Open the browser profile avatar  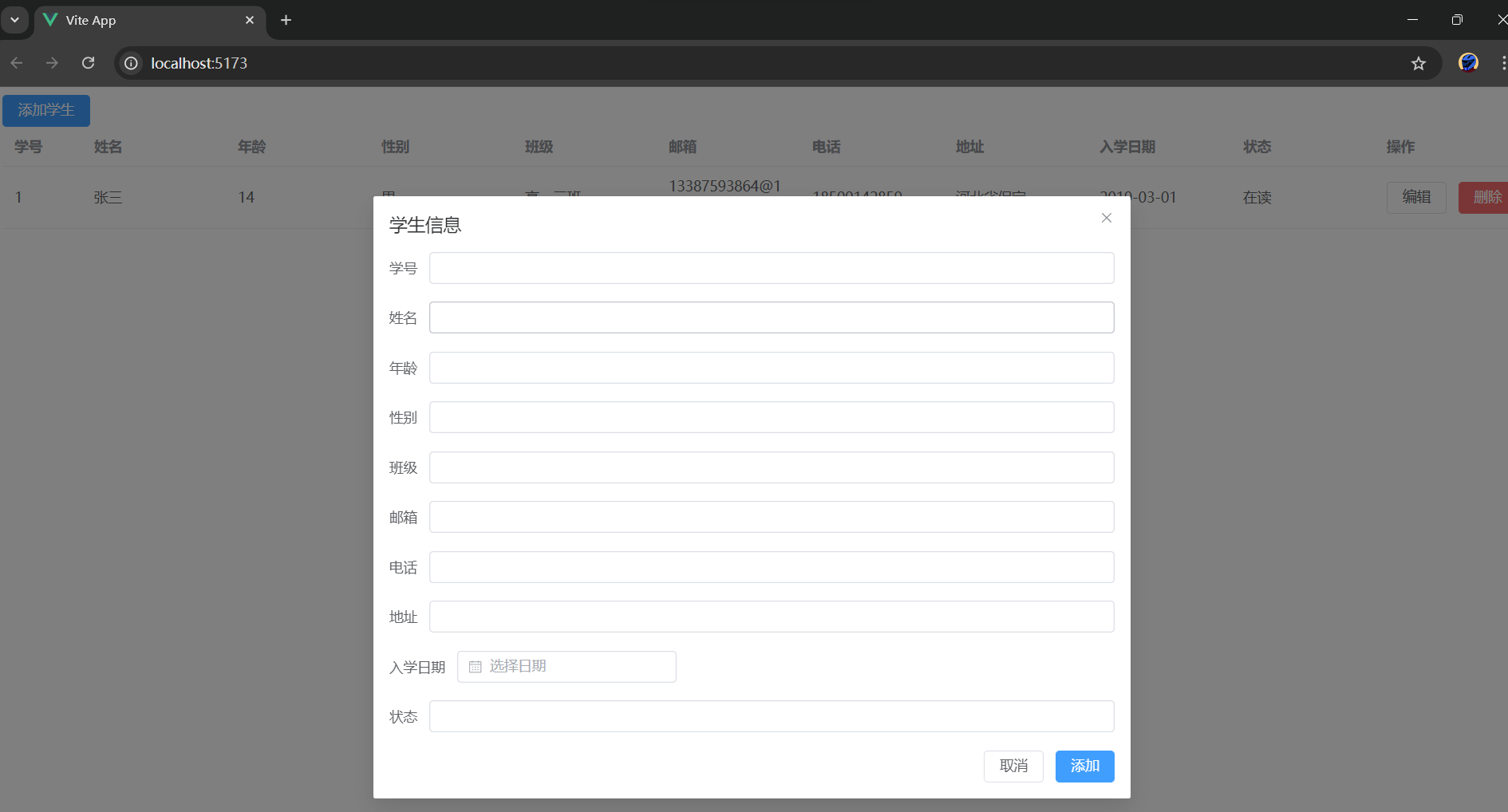[1468, 63]
